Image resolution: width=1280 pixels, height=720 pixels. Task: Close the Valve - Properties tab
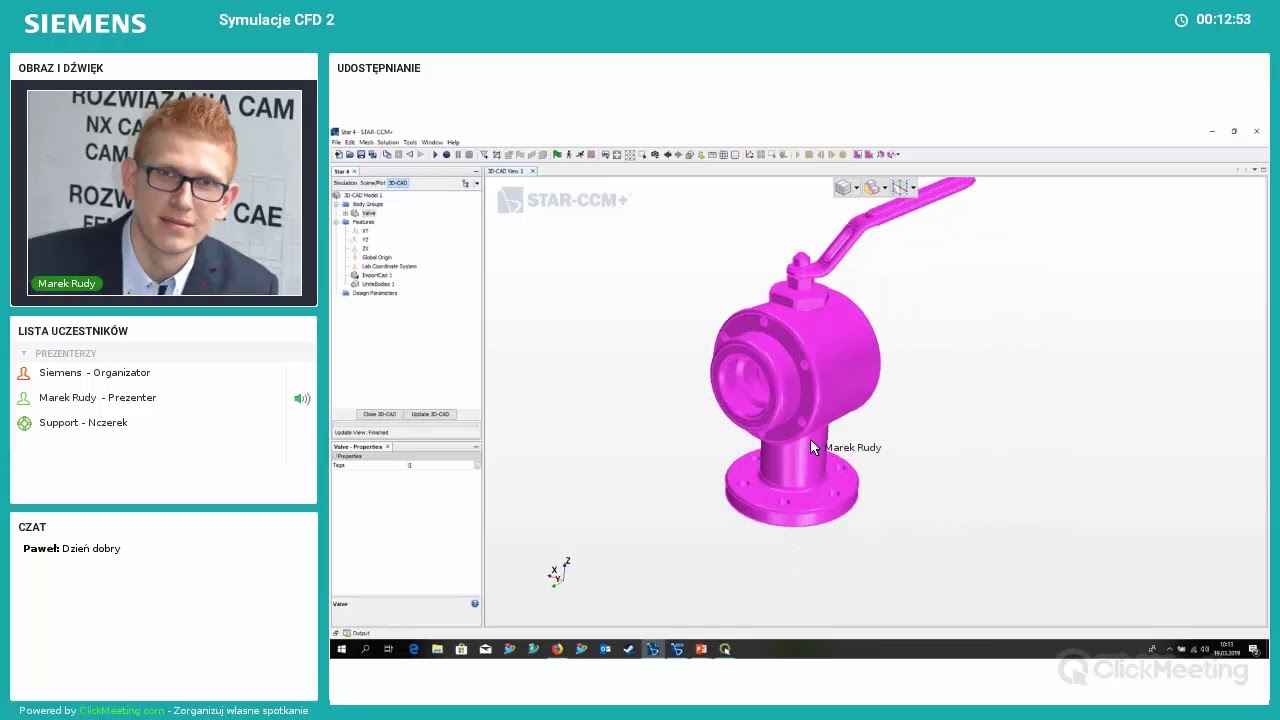tap(388, 447)
